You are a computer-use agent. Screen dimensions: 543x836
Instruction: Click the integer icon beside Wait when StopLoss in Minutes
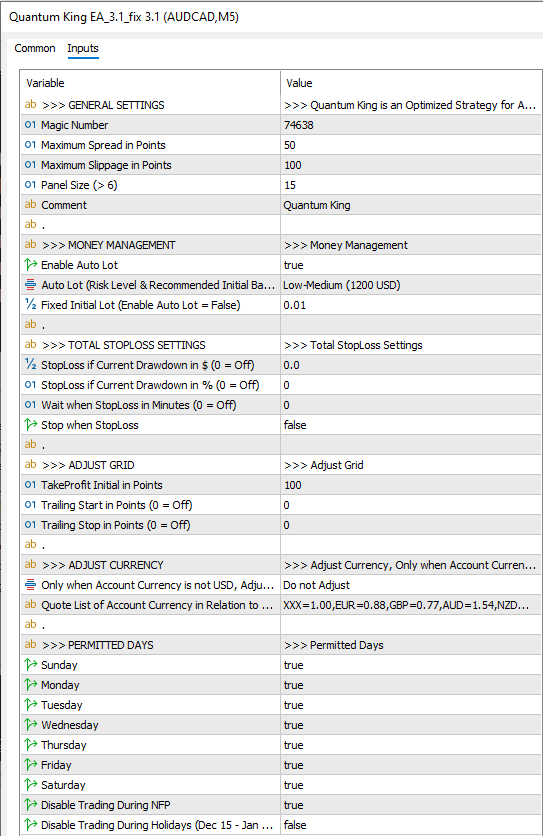click(x=30, y=405)
